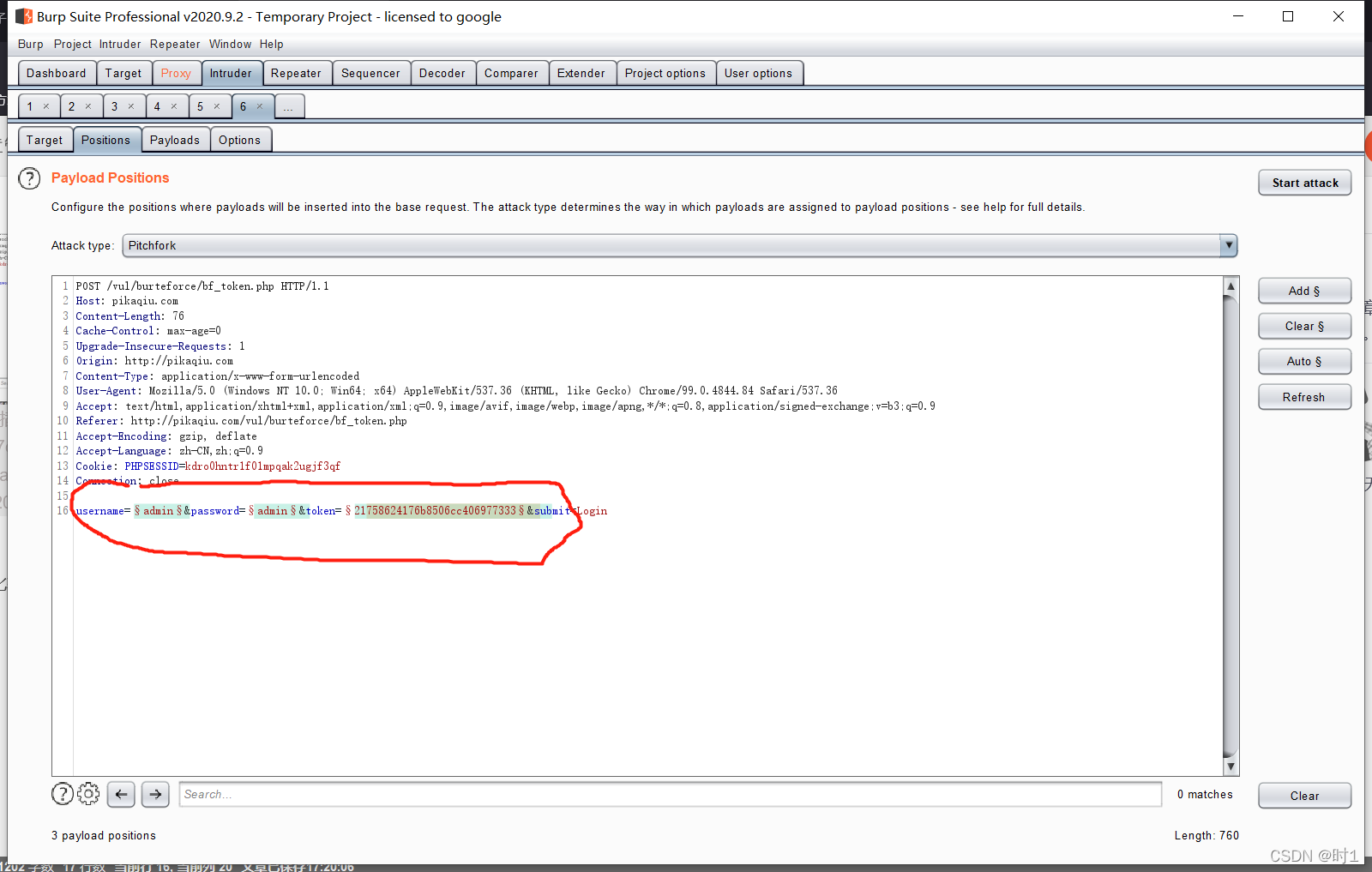Click the Search input field
Image resolution: width=1372 pixels, height=872 pixels.
click(x=671, y=794)
